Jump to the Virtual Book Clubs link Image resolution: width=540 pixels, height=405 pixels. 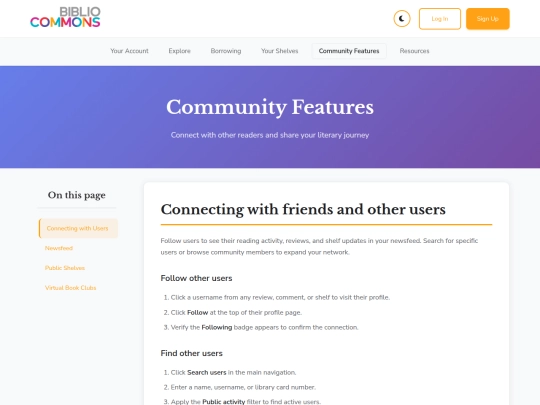[x=71, y=288]
